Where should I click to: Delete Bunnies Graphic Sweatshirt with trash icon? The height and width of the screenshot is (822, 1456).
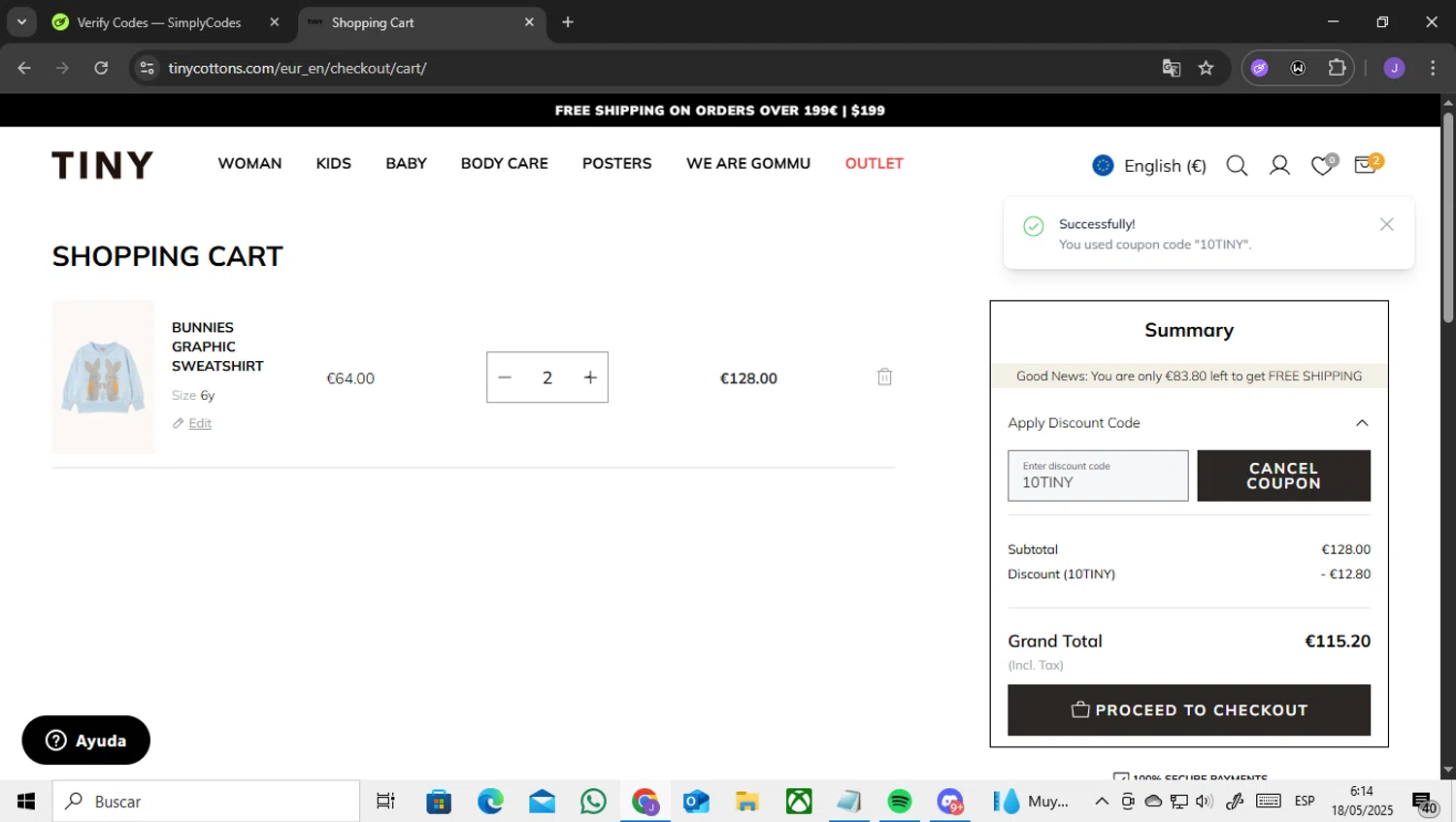884,377
